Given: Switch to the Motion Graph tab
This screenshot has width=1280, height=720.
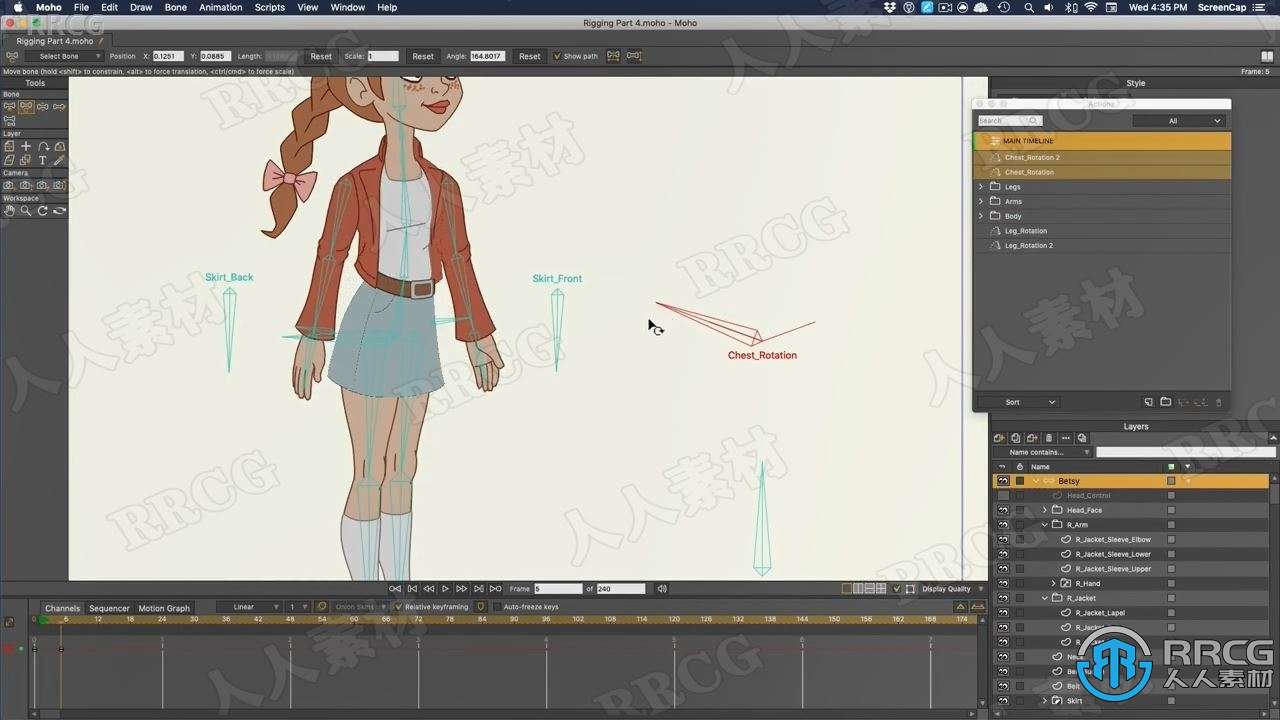Looking at the screenshot, I should point(164,608).
